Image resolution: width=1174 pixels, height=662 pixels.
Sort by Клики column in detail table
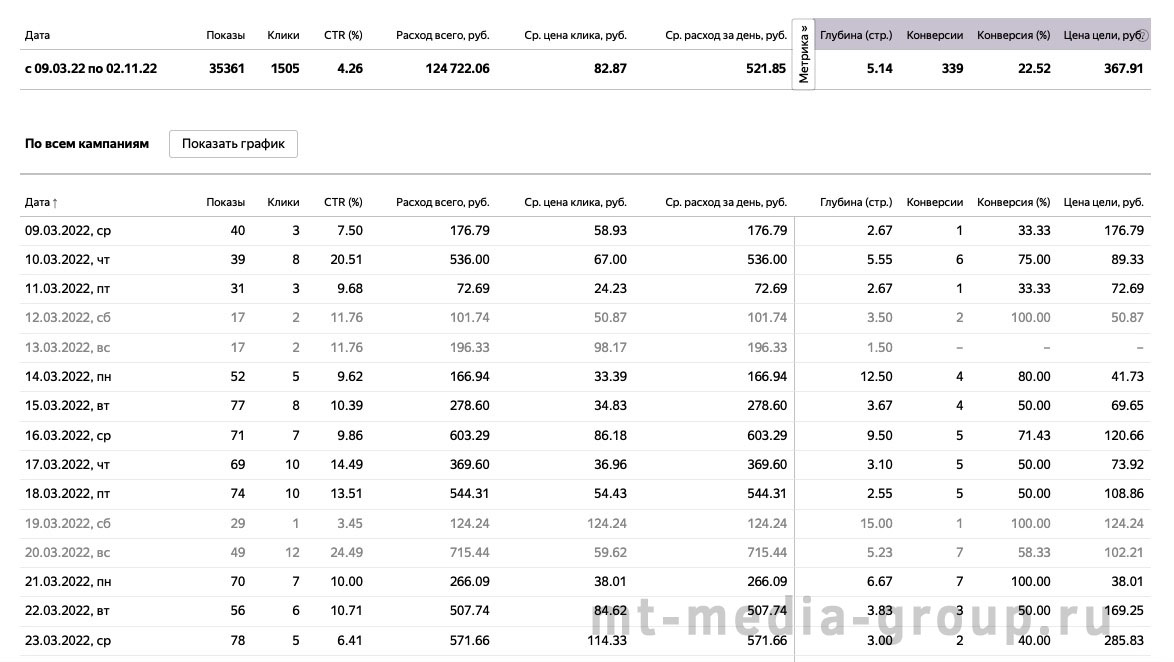point(283,202)
